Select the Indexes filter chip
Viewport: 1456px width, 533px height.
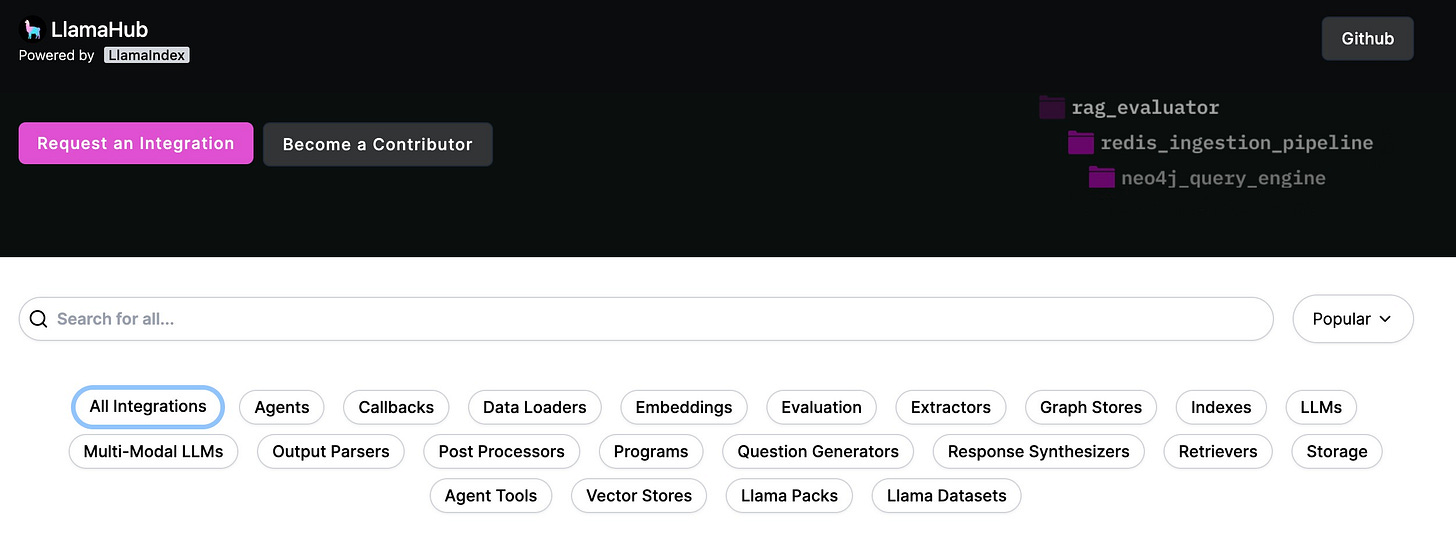[x=1221, y=407]
